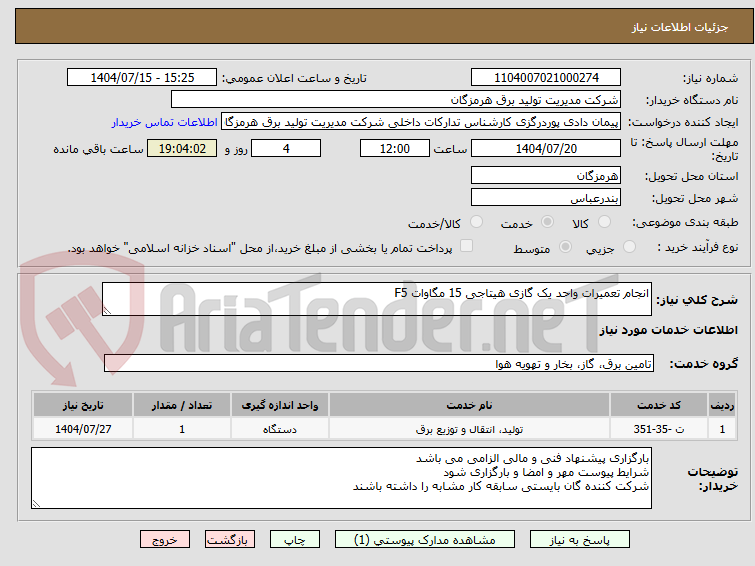Screen dimensions: 755x566
Task: Click the چاپ print button
Action: (295, 540)
